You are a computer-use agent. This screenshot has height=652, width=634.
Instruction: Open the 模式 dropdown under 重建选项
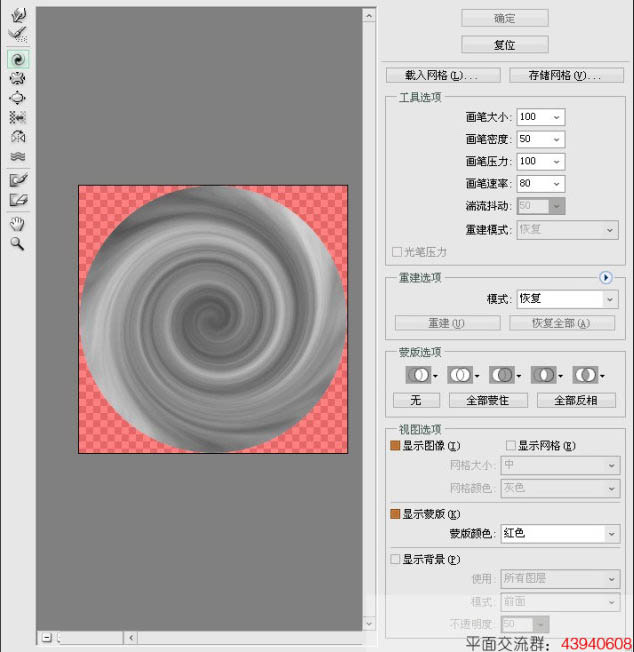click(567, 299)
